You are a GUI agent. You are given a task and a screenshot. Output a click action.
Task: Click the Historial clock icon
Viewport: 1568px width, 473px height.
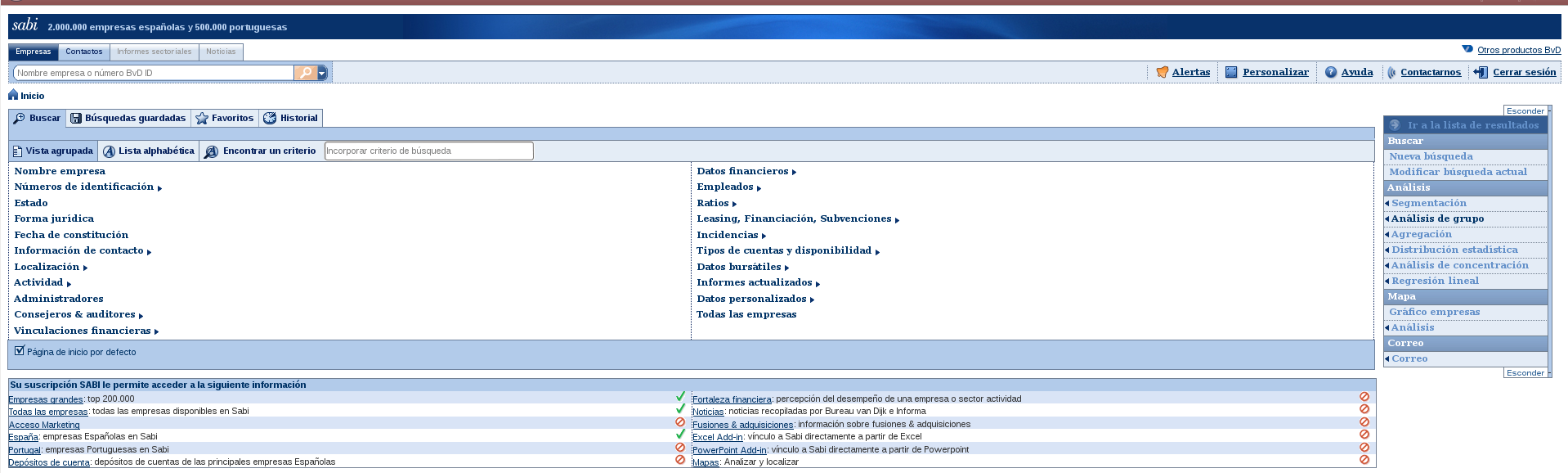[x=270, y=118]
